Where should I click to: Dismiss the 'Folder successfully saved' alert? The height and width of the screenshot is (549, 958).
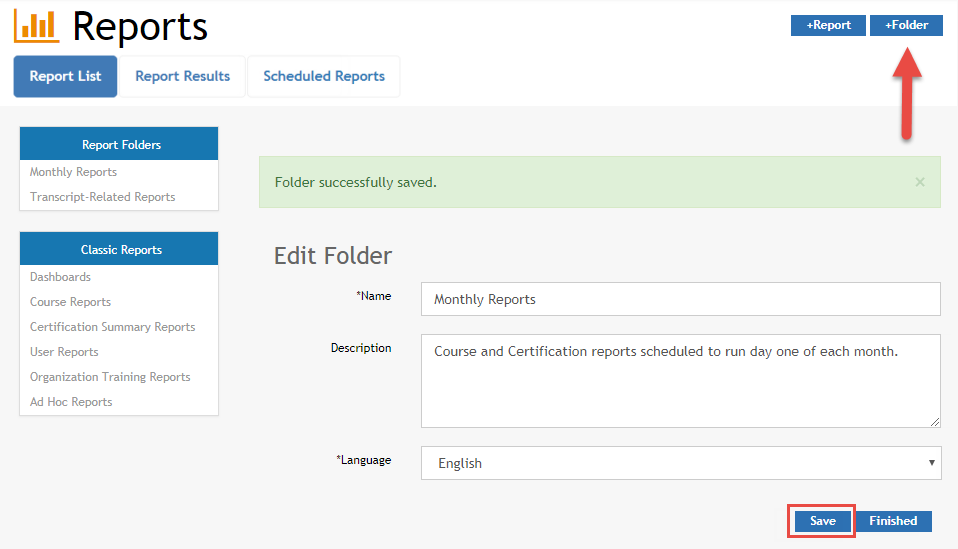(x=919, y=182)
